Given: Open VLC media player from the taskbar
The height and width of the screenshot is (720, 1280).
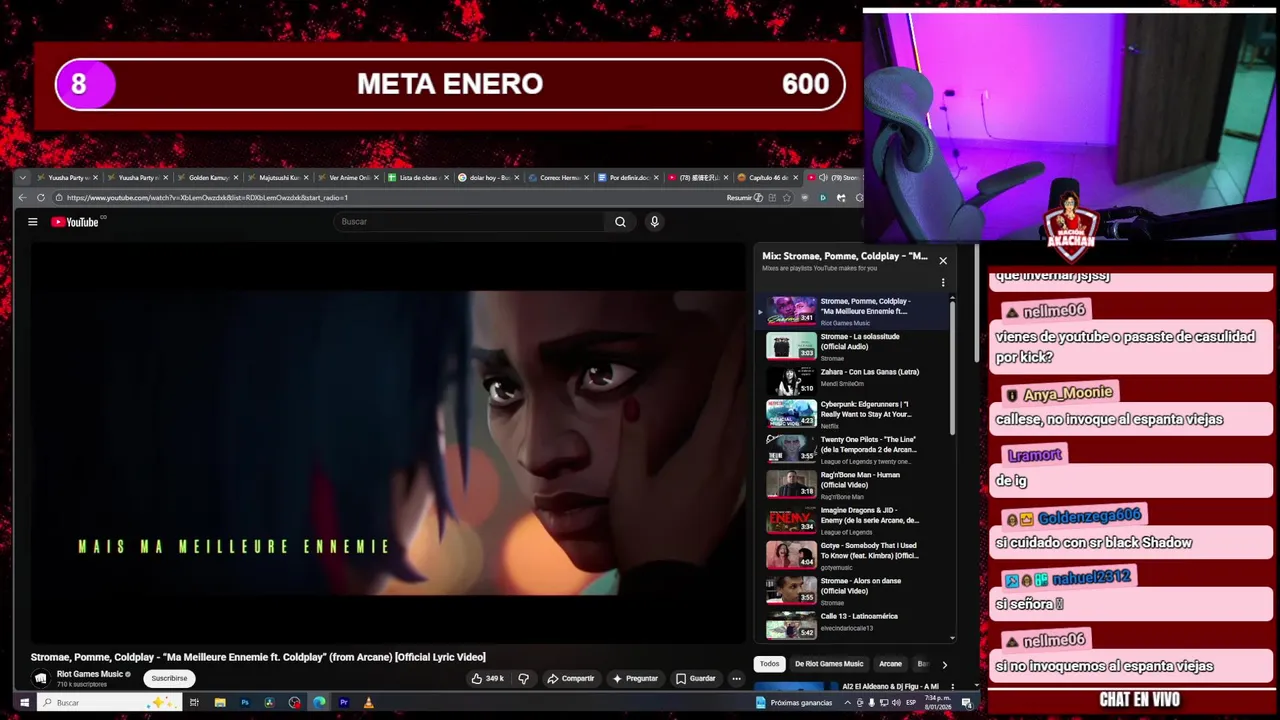Looking at the screenshot, I should pyautogui.click(x=369, y=703).
